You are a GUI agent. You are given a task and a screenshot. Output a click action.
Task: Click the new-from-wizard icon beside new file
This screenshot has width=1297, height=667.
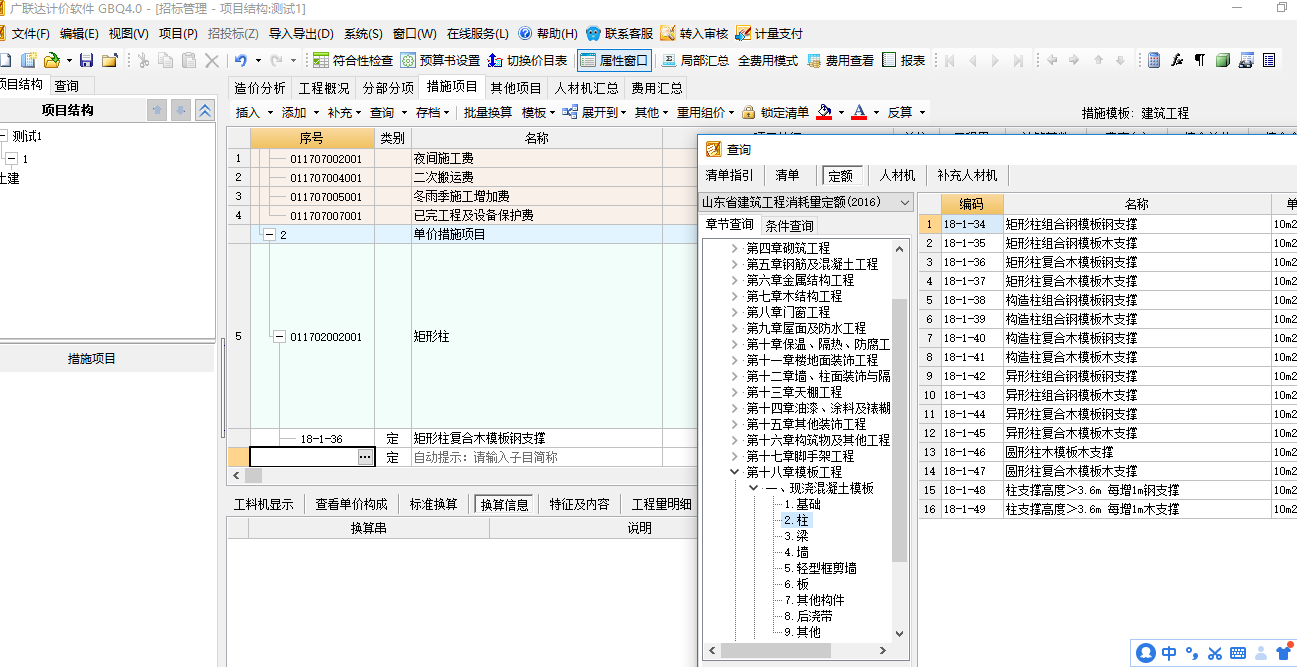pyautogui.click(x=29, y=60)
